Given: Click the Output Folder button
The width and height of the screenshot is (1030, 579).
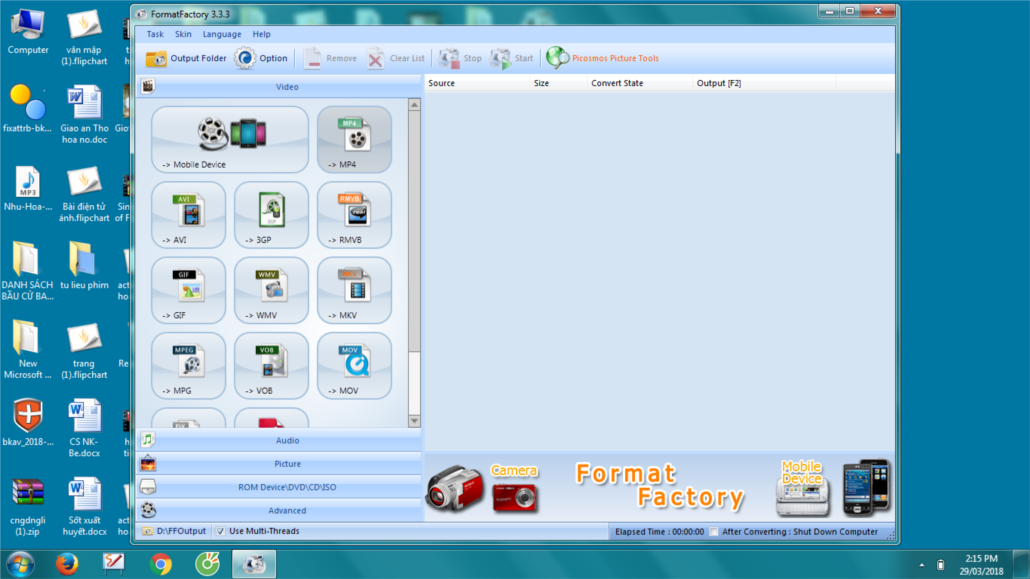Looking at the screenshot, I should coord(187,58).
